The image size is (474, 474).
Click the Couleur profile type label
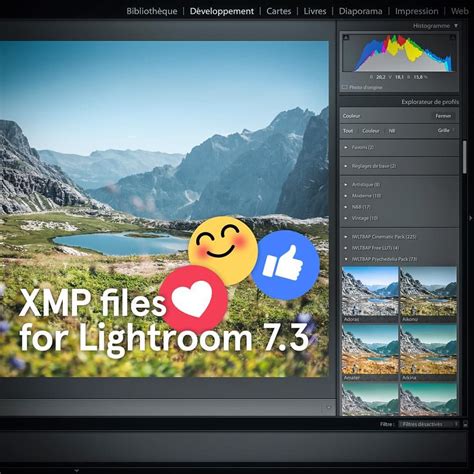tap(351, 116)
